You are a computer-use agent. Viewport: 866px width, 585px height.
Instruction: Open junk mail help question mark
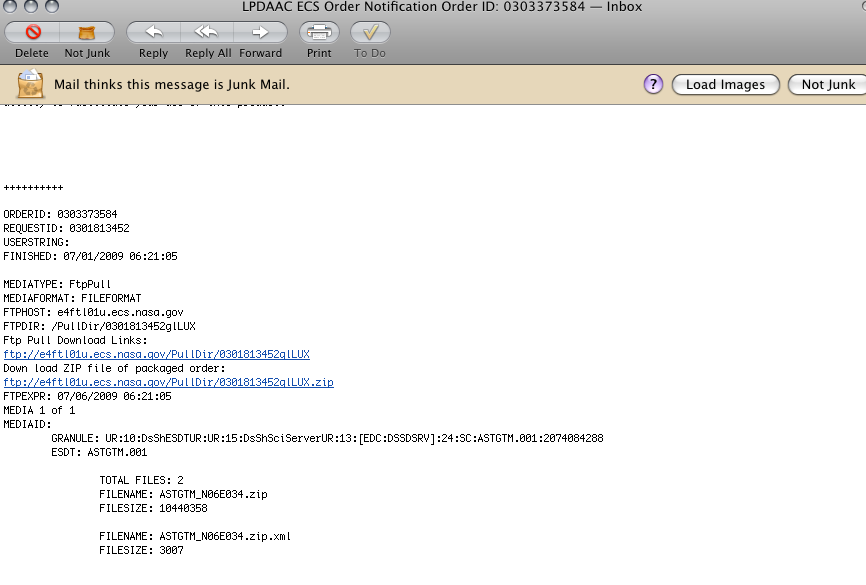pos(653,85)
